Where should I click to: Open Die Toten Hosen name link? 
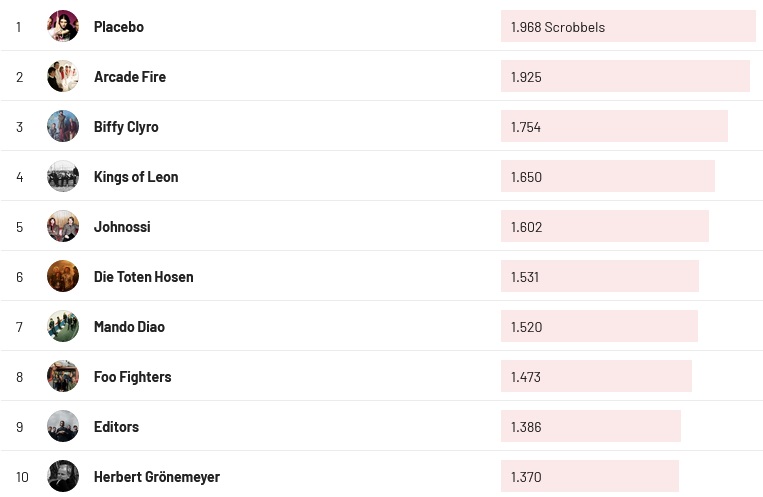(144, 277)
